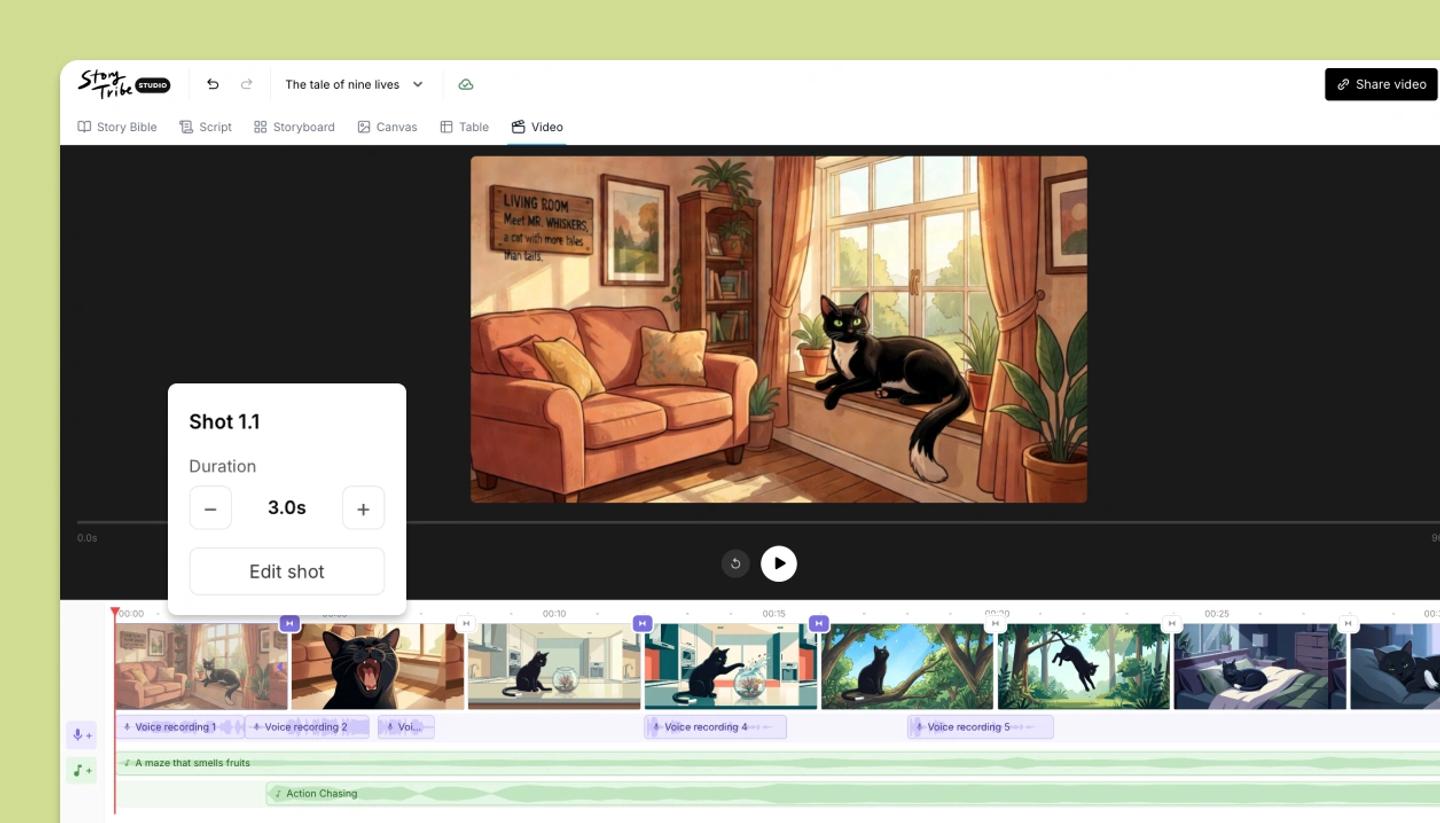Click the video seek progress bar
Image resolution: width=1440 pixels, height=823 pixels.
[758, 522]
